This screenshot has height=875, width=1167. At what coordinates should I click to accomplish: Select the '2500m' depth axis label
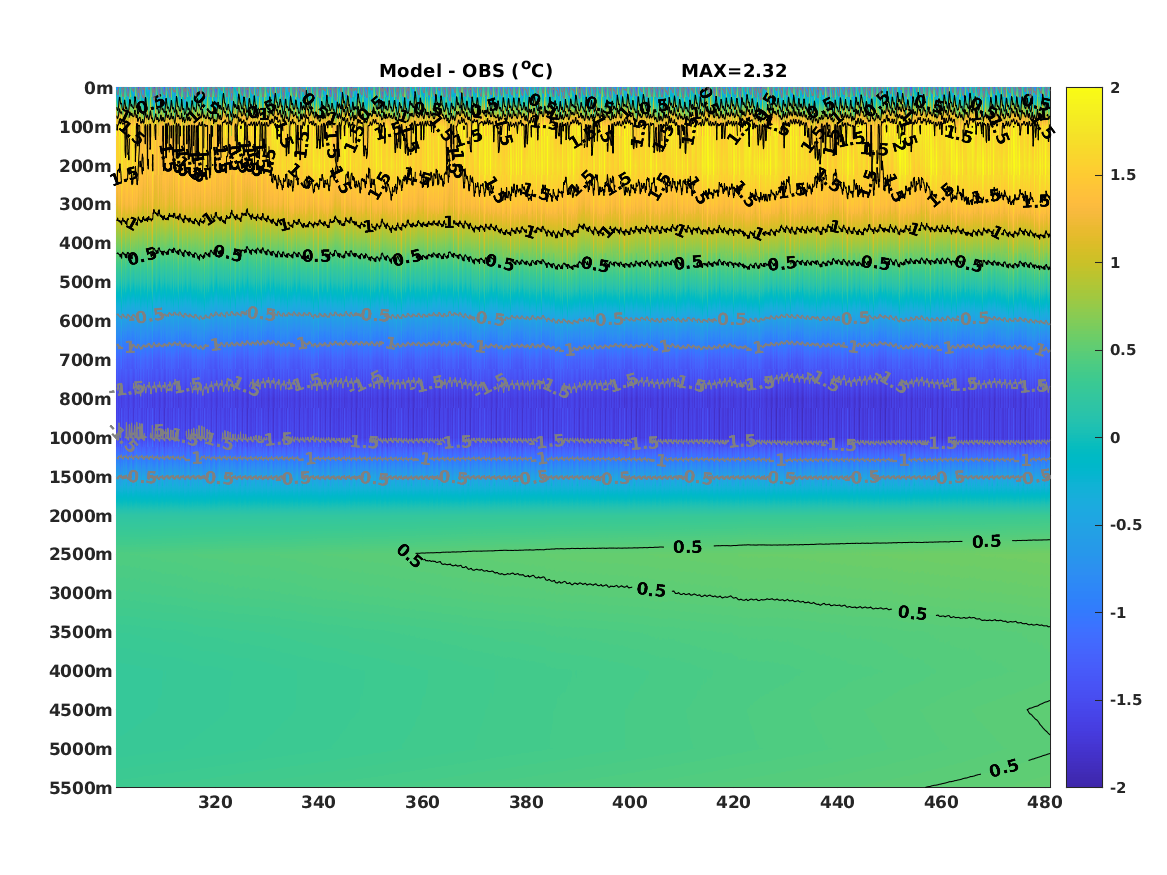(81, 554)
